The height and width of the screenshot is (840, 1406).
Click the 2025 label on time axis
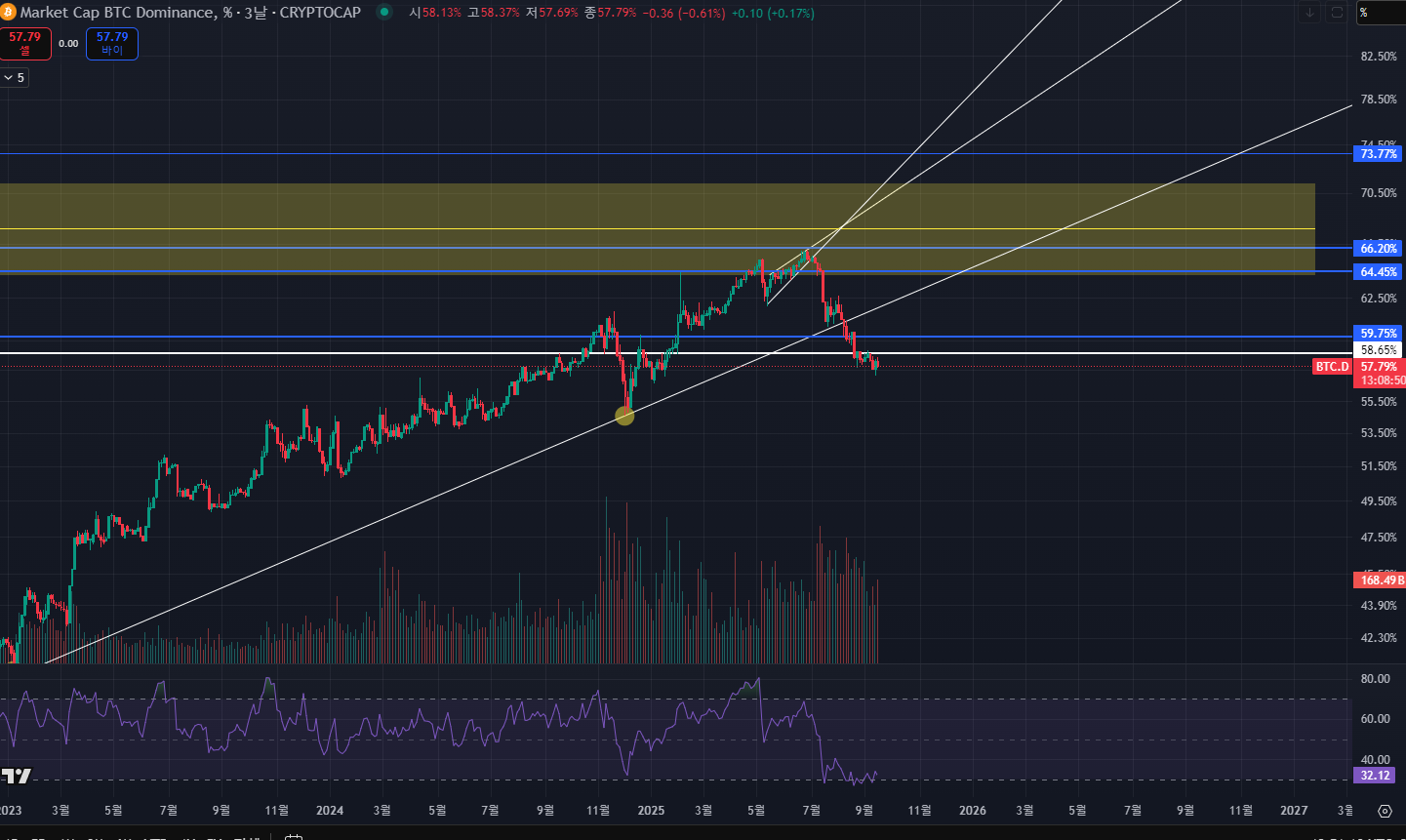[651, 811]
